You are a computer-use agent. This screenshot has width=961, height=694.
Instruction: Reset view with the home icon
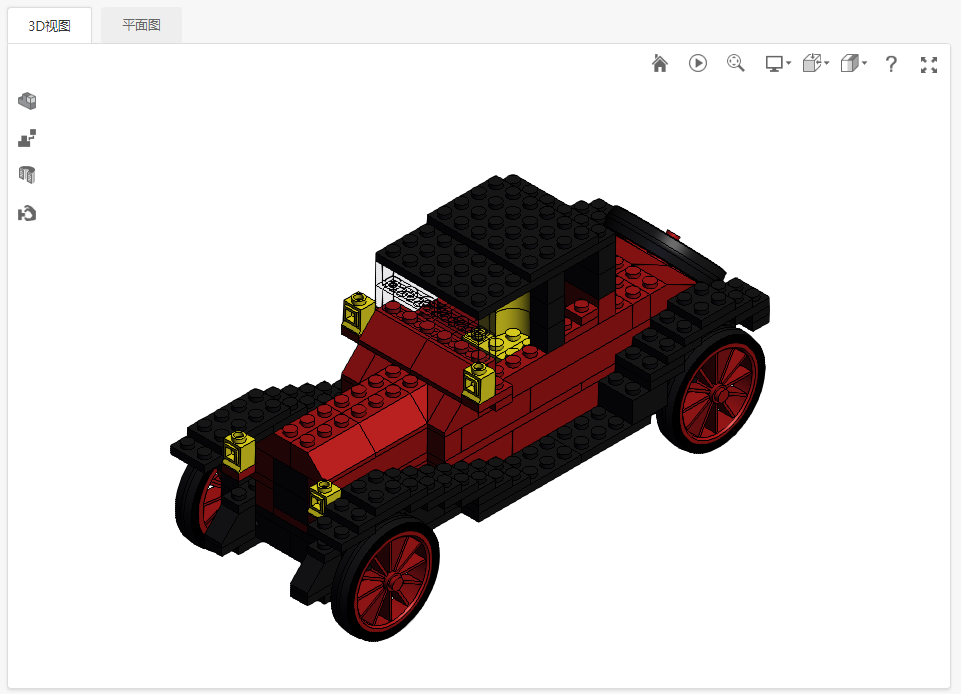pyautogui.click(x=660, y=63)
